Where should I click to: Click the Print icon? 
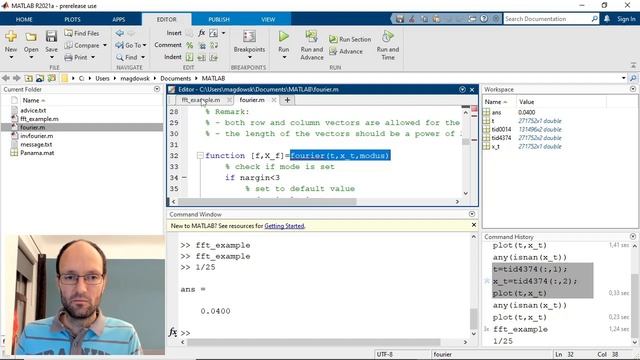[x=69, y=58]
